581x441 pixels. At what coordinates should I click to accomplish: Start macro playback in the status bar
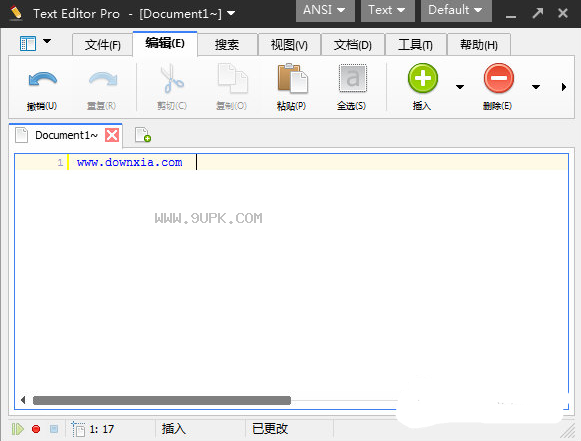17,429
